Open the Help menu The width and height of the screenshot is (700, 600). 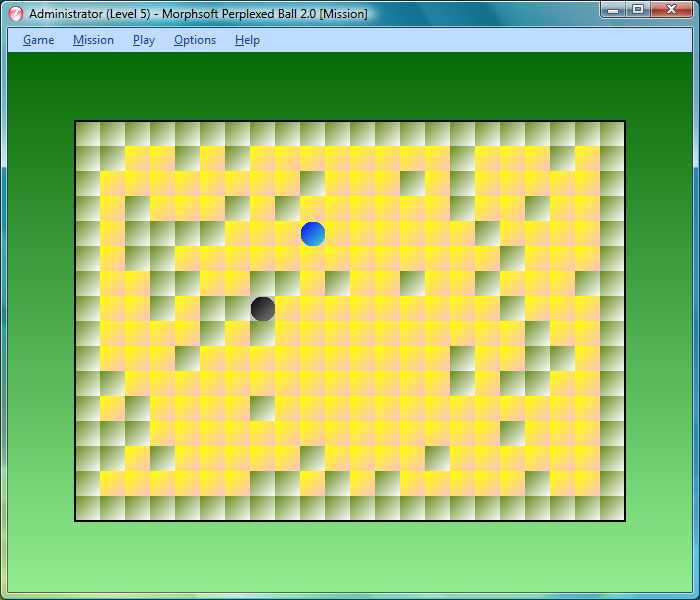point(247,40)
